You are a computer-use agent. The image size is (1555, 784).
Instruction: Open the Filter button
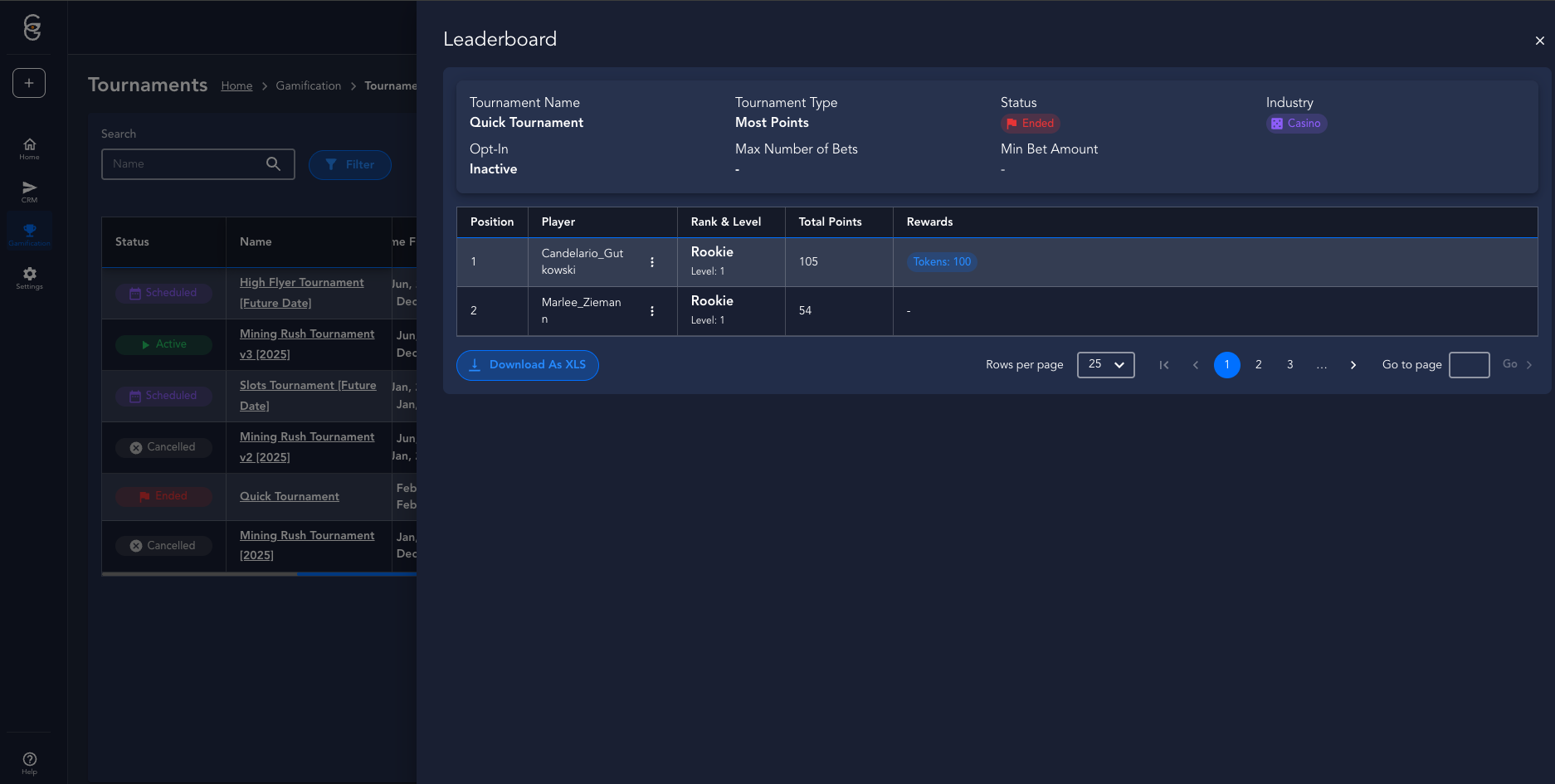(x=349, y=165)
